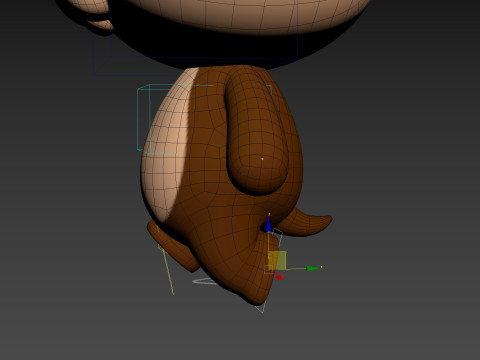The image size is (480, 360).
Task: Click the red X-axis gizmo handle
Action: coord(279,277)
